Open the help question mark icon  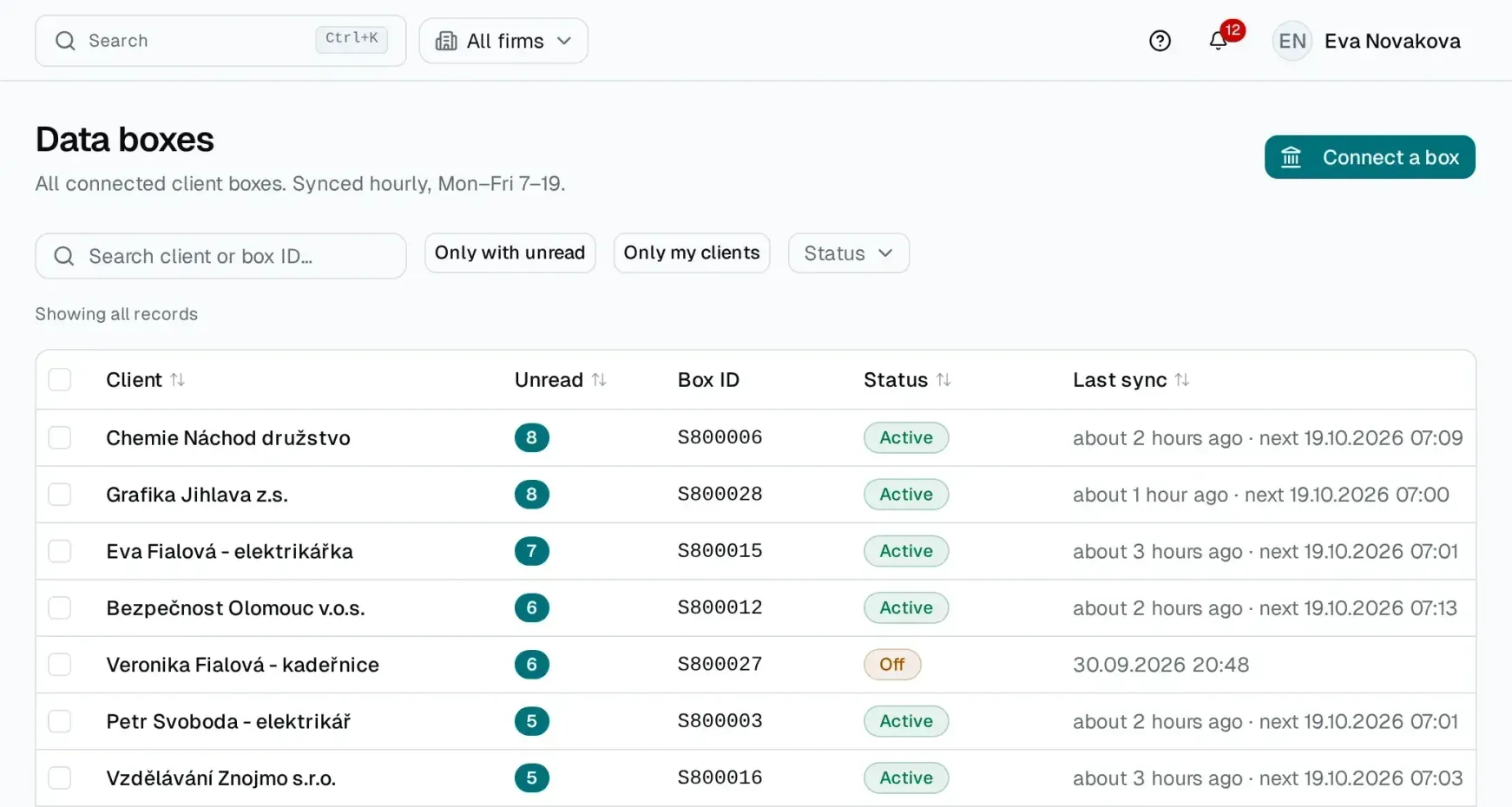pyautogui.click(x=1160, y=41)
